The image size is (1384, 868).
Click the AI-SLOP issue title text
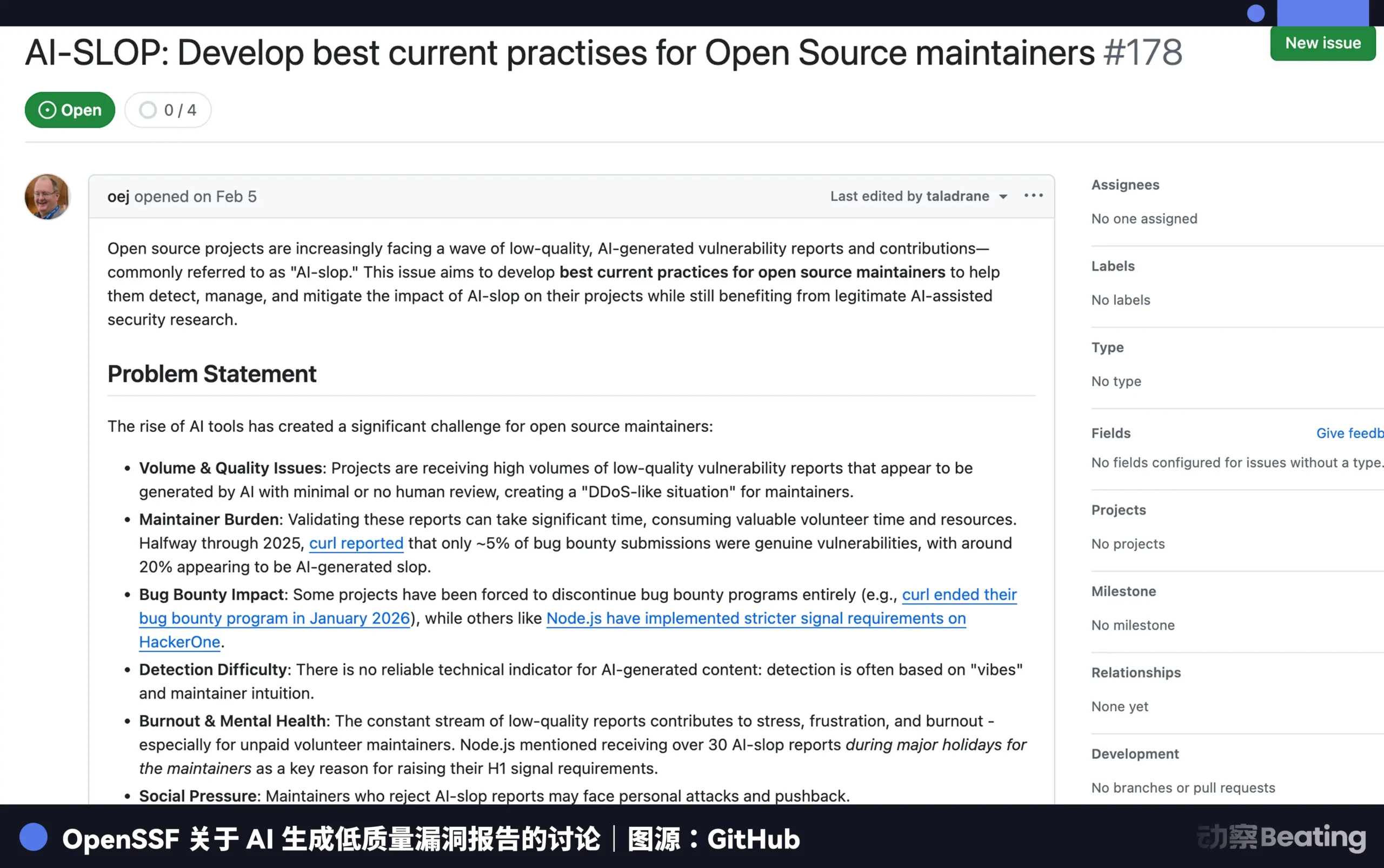(x=560, y=52)
